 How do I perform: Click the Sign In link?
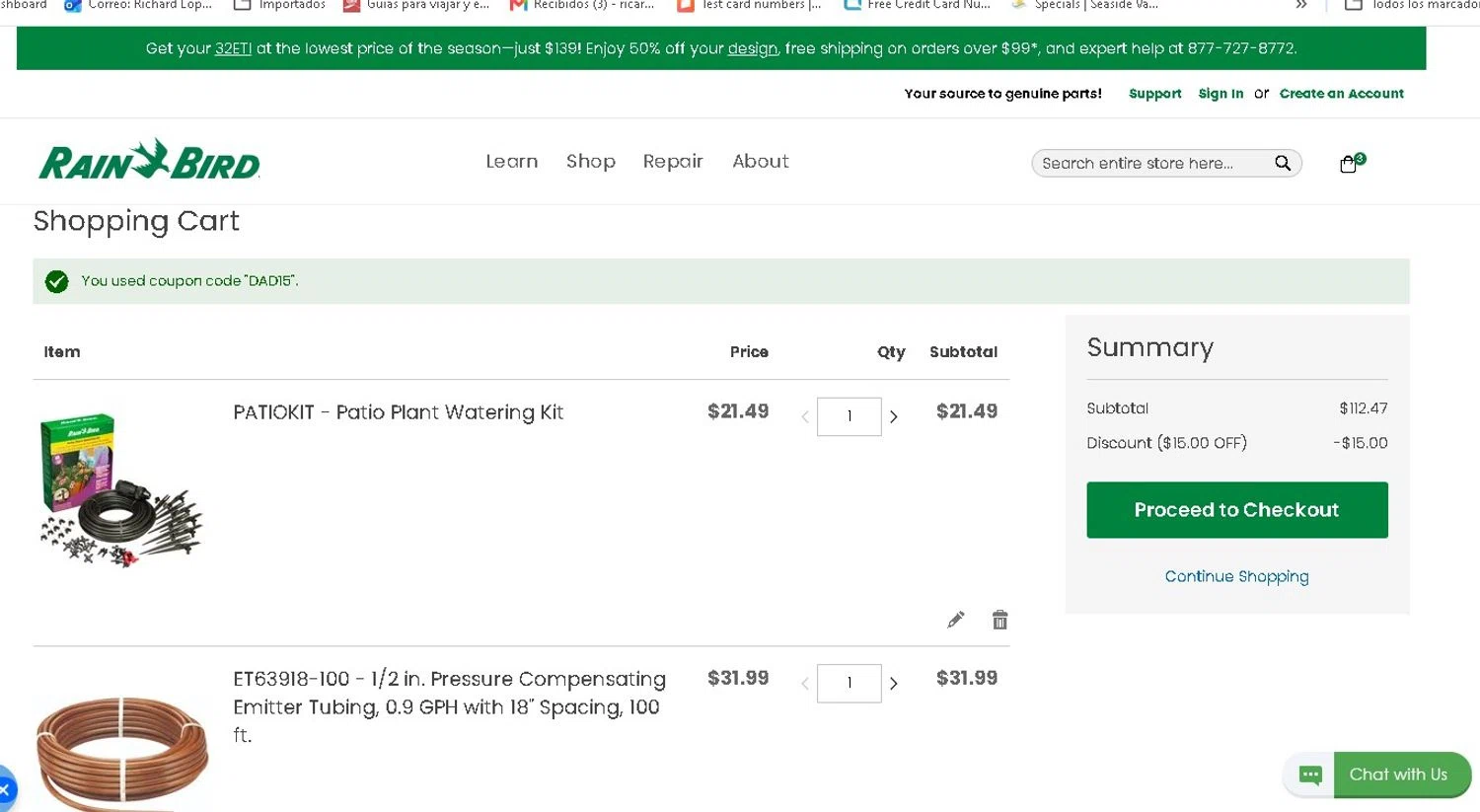click(1221, 94)
